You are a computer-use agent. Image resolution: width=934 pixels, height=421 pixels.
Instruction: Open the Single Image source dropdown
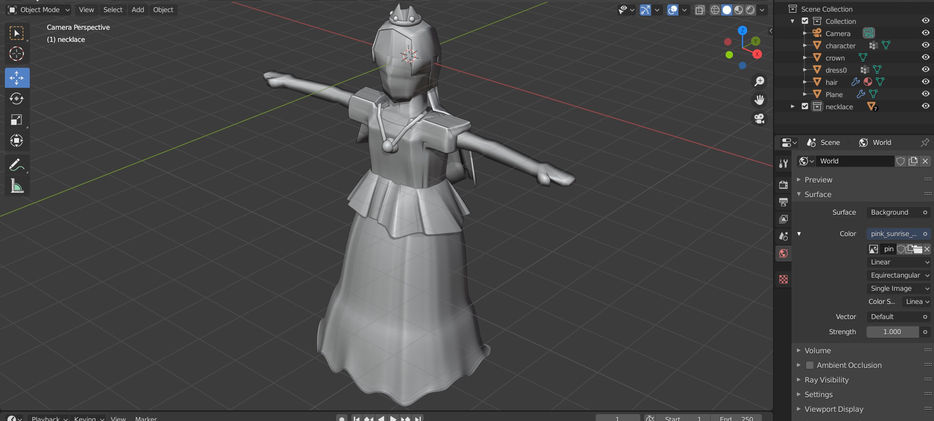[x=898, y=288]
